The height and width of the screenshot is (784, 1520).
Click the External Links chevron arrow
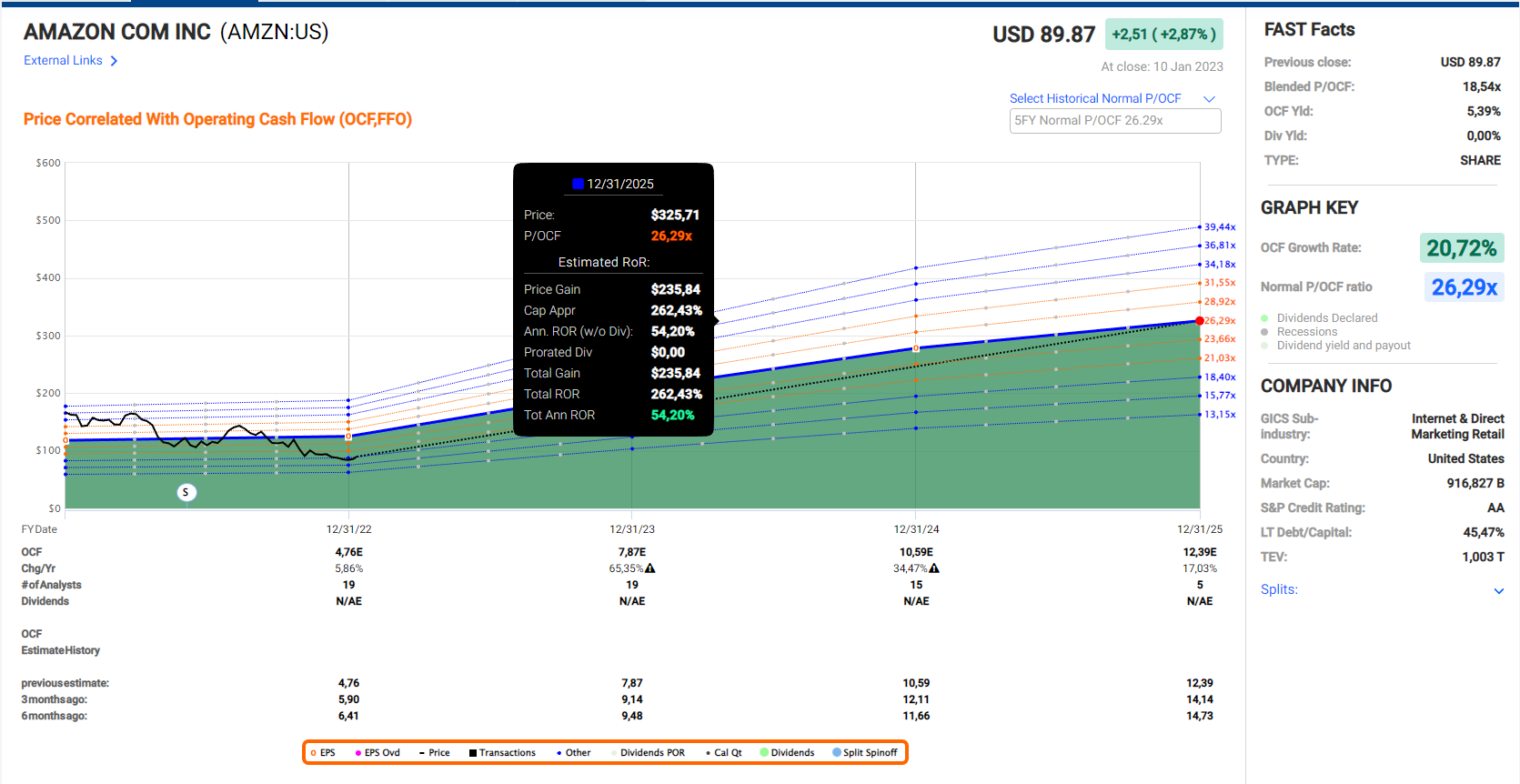pyautogui.click(x=114, y=61)
